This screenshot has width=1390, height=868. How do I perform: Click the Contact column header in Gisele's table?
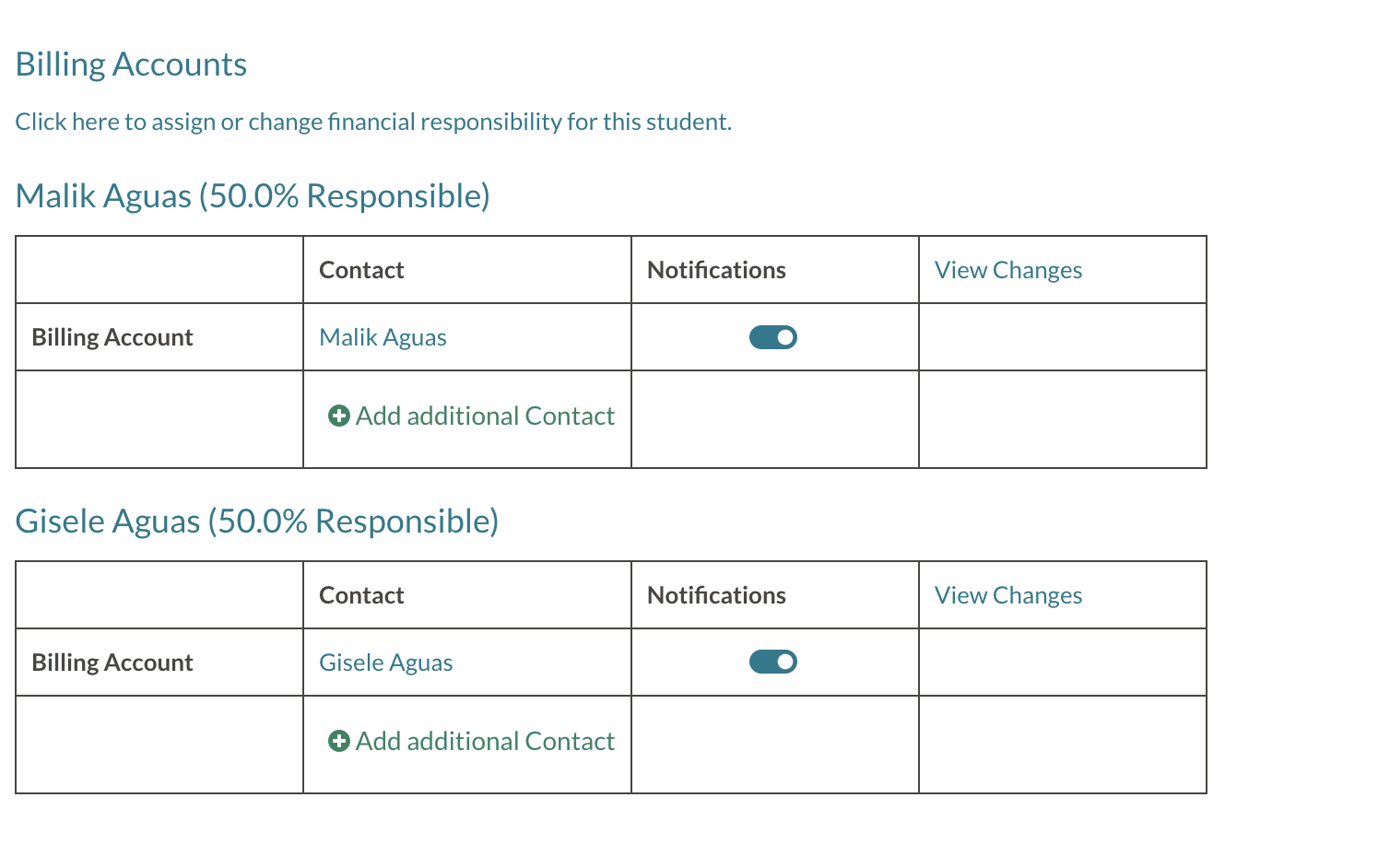[x=361, y=595]
